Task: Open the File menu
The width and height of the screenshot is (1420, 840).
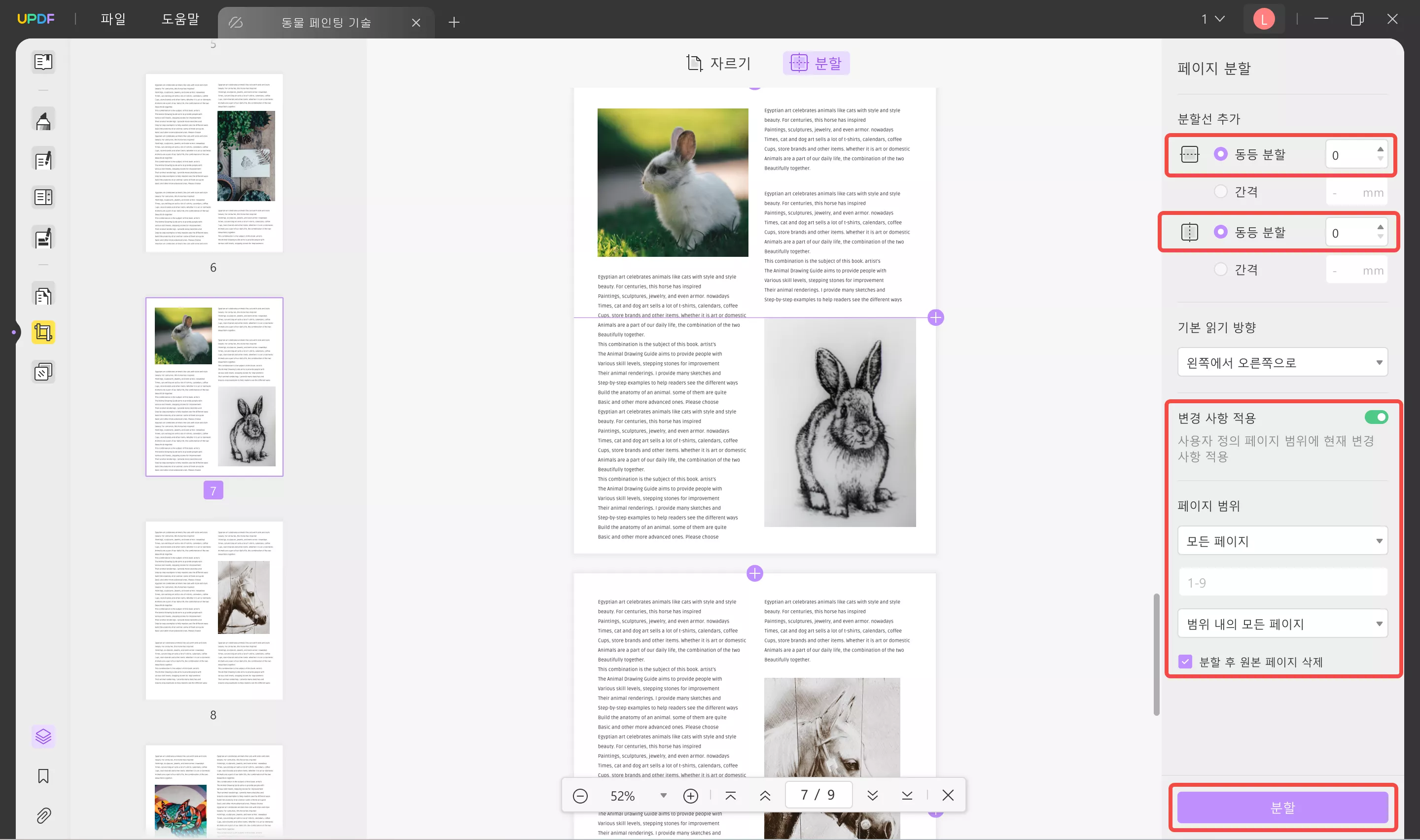Action: click(113, 19)
